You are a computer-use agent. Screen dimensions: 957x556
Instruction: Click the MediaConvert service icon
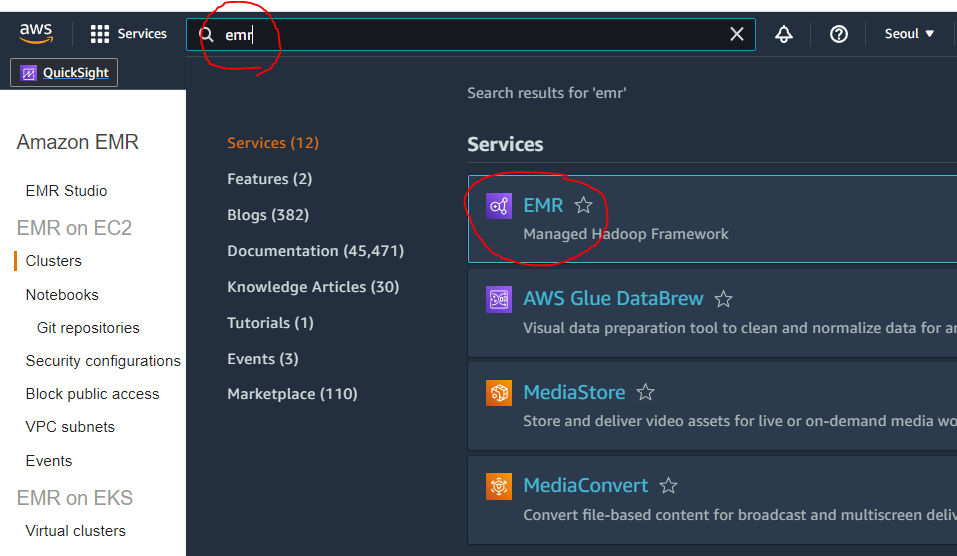(x=499, y=486)
